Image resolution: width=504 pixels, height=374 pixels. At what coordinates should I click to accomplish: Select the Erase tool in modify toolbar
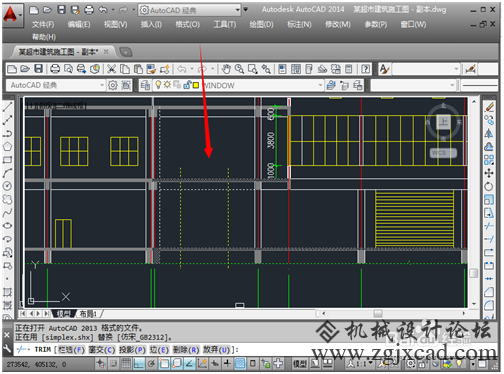point(489,107)
